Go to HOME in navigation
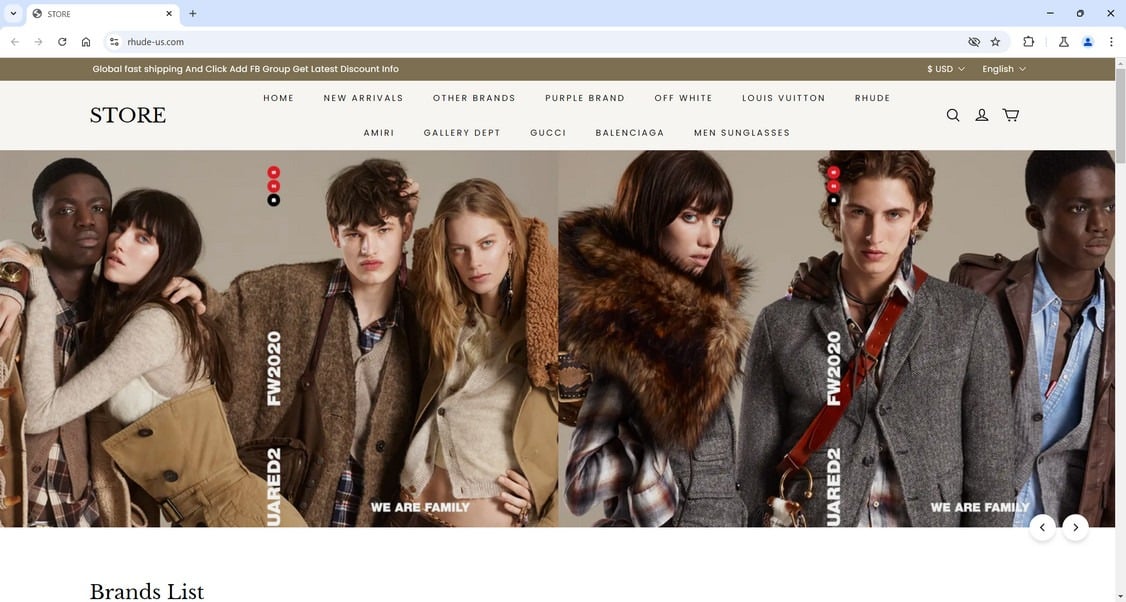 [x=279, y=98]
